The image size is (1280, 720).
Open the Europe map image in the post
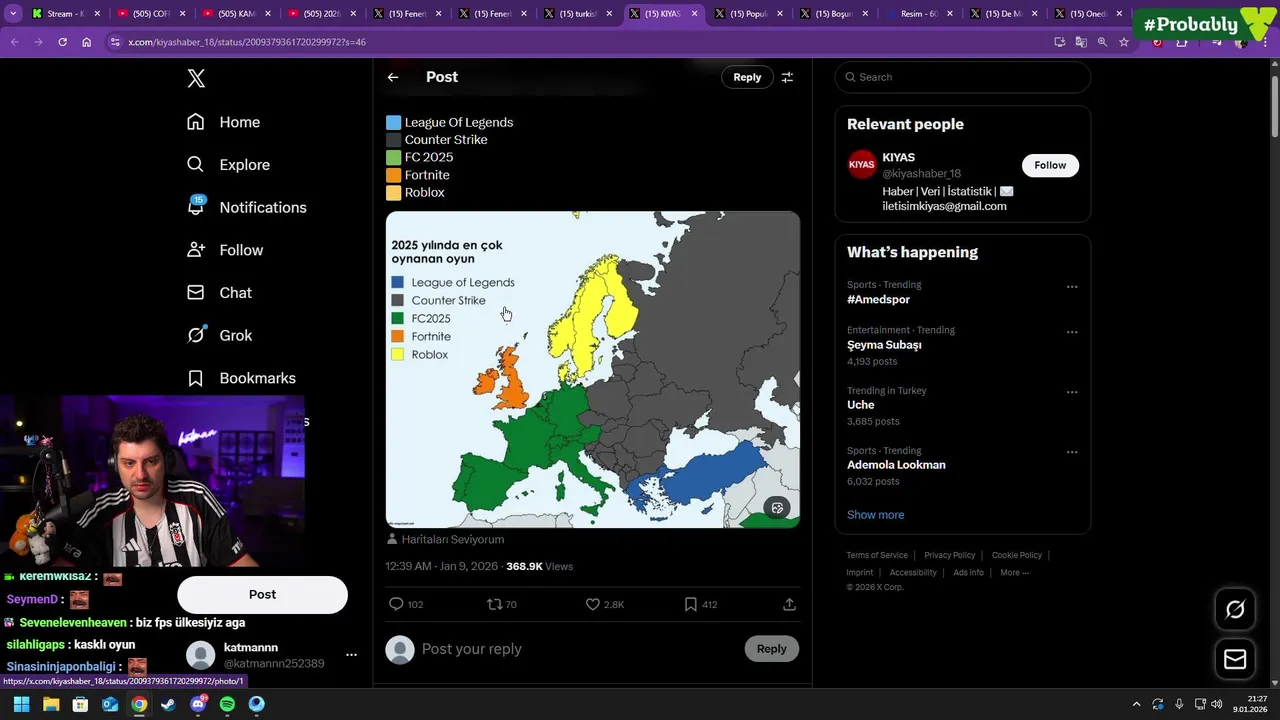592,369
